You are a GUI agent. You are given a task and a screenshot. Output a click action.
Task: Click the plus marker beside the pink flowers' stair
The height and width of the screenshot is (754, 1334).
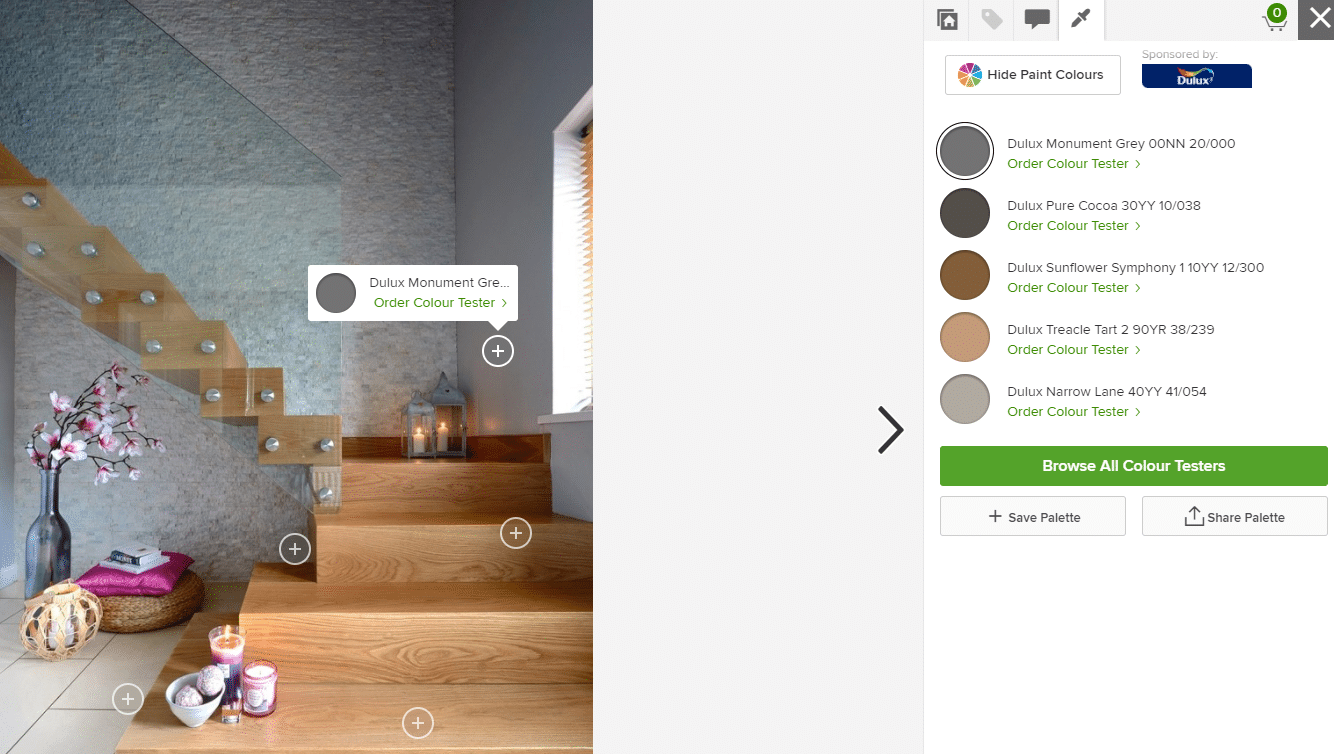click(x=294, y=549)
